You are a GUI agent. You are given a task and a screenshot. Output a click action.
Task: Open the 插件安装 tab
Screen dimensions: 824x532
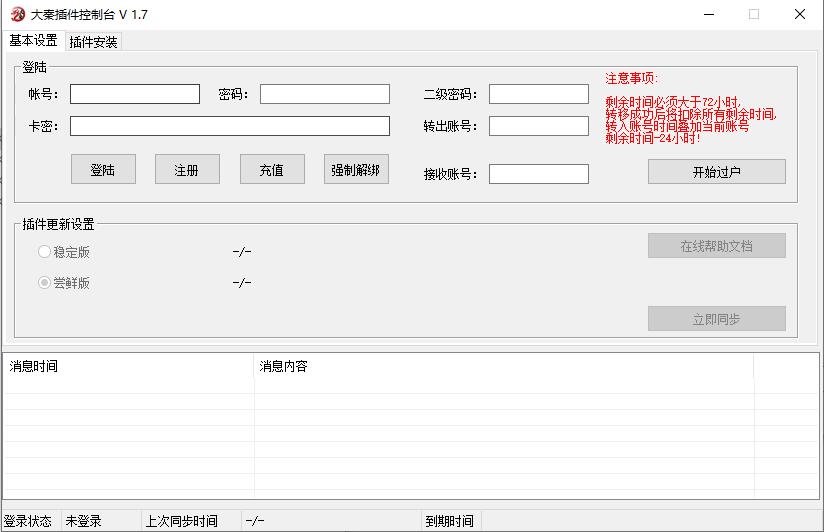pos(93,42)
